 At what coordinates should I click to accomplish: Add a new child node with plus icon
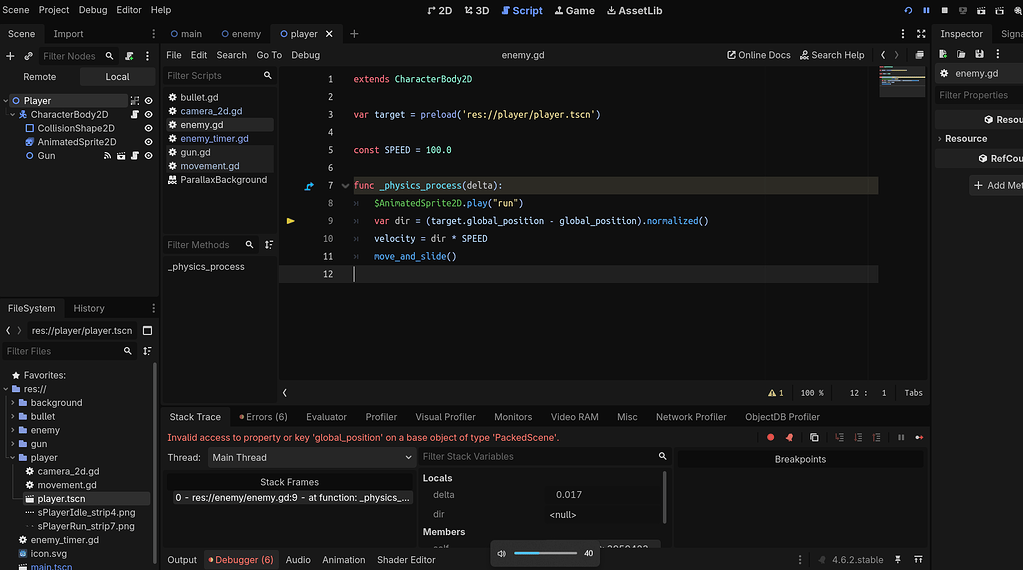click(x=10, y=56)
